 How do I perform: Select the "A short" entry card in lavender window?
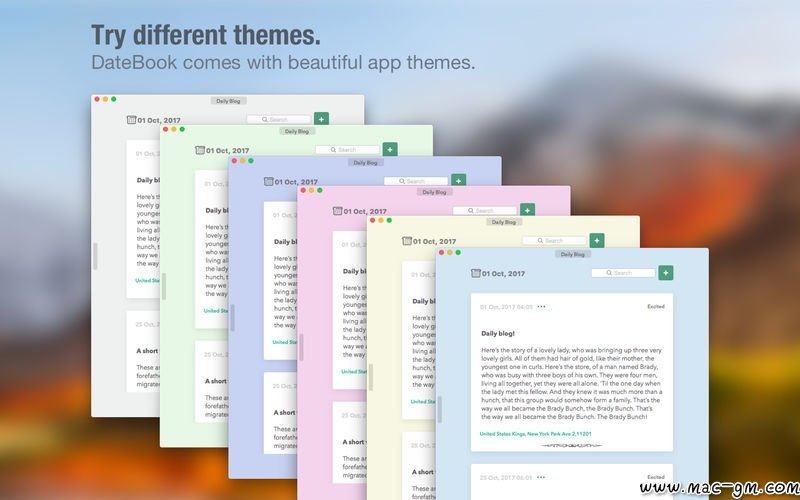coord(281,413)
